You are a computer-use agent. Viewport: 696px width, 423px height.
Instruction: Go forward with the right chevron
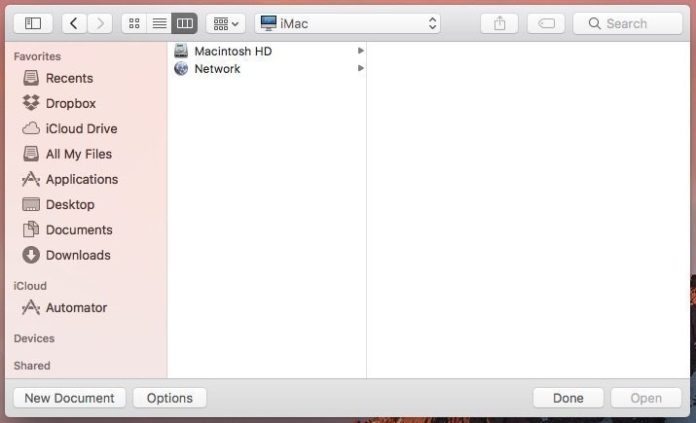coord(100,24)
